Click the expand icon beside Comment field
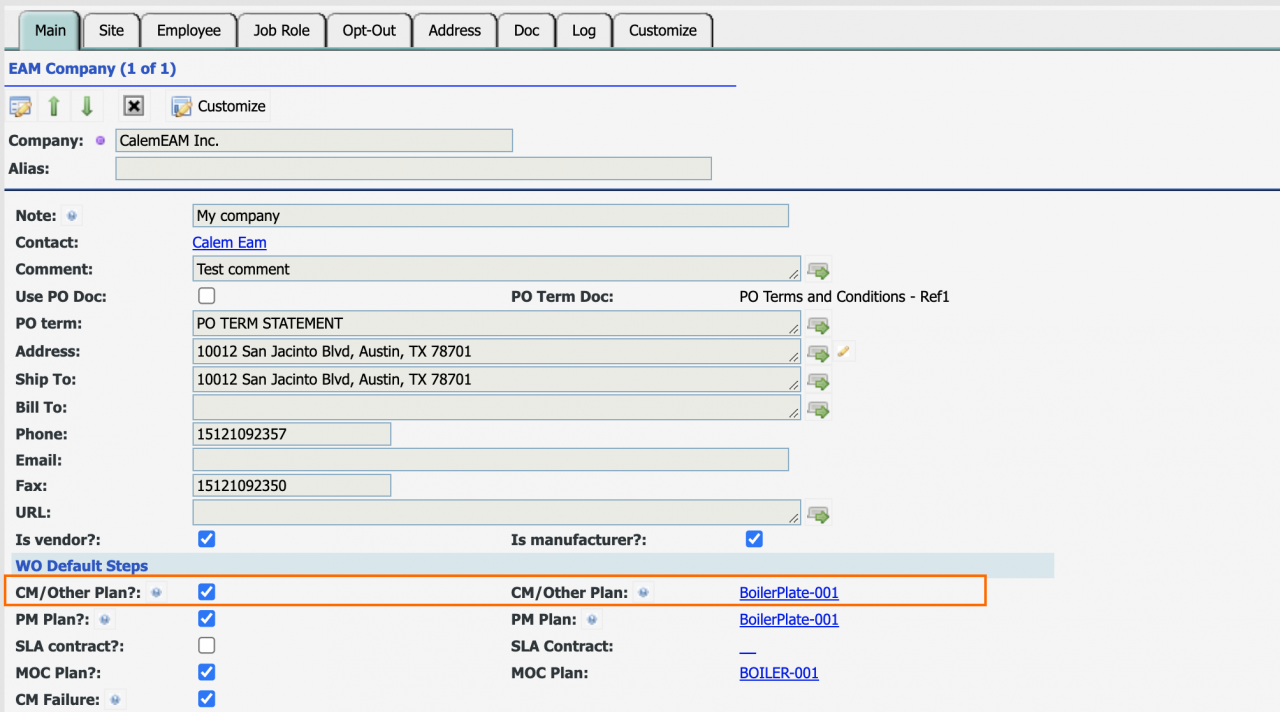This screenshot has height=712, width=1280. pyautogui.click(x=819, y=270)
